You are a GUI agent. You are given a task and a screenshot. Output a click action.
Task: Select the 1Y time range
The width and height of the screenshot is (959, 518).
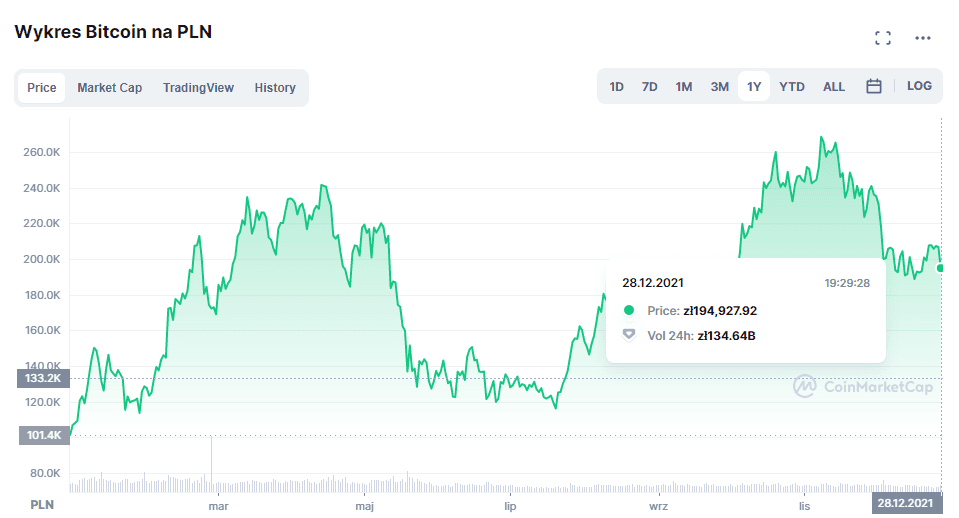point(754,87)
